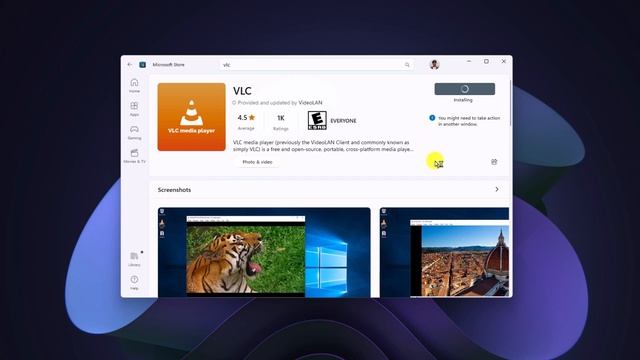This screenshot has height=360, width=640.
Task: Focus the search box containing 'vlc'
Action: point(317,64)
